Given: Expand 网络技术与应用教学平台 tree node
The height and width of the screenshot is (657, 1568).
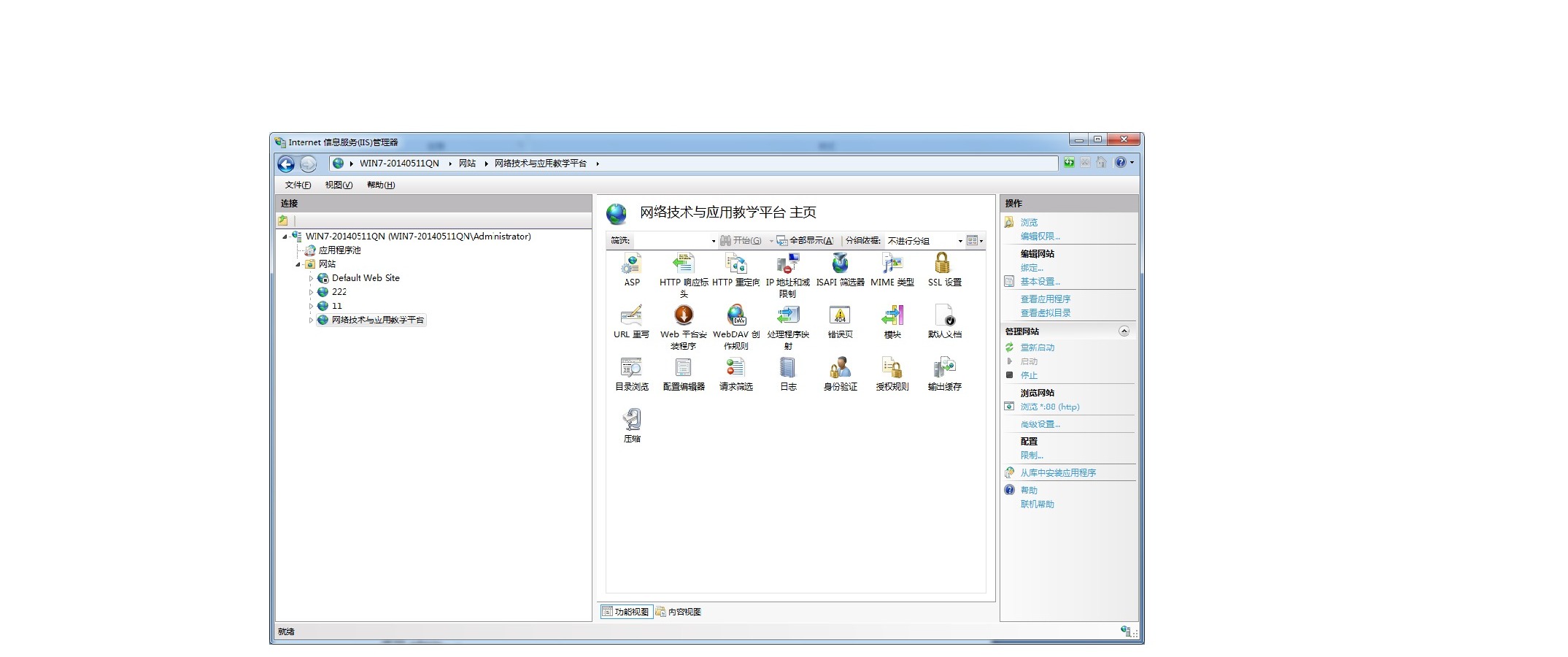Looking at the screenshot, I should pos(311,320).
